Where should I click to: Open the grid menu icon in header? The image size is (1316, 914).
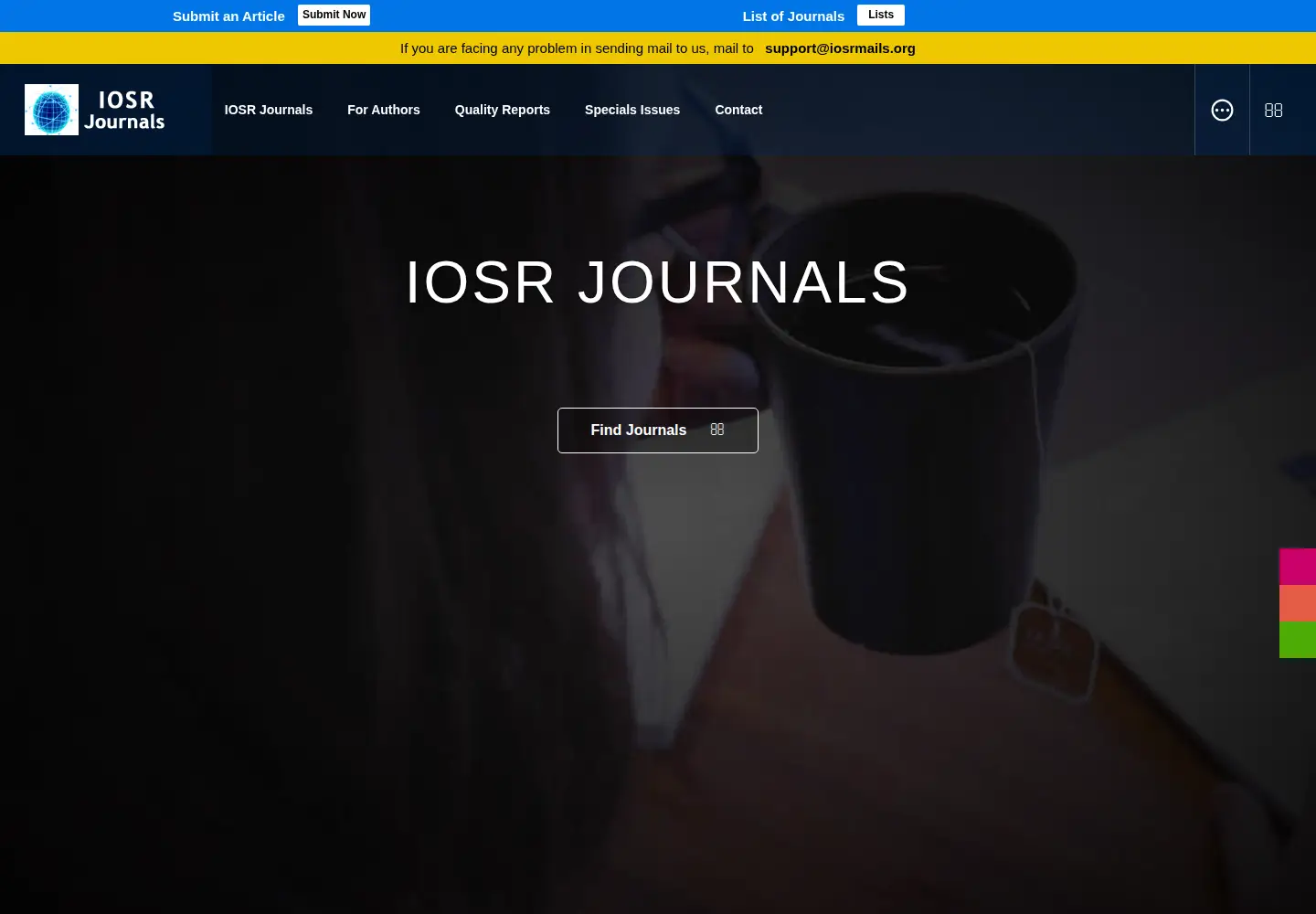(x=1273, y=110)
